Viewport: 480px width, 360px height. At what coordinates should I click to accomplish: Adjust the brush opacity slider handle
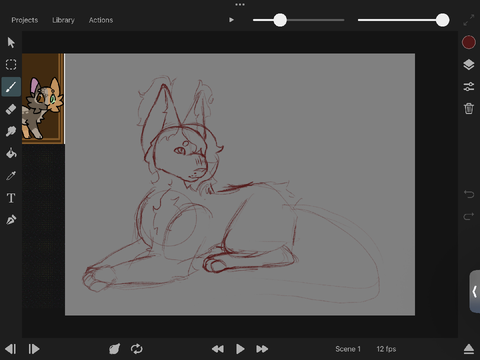[442, 20]
